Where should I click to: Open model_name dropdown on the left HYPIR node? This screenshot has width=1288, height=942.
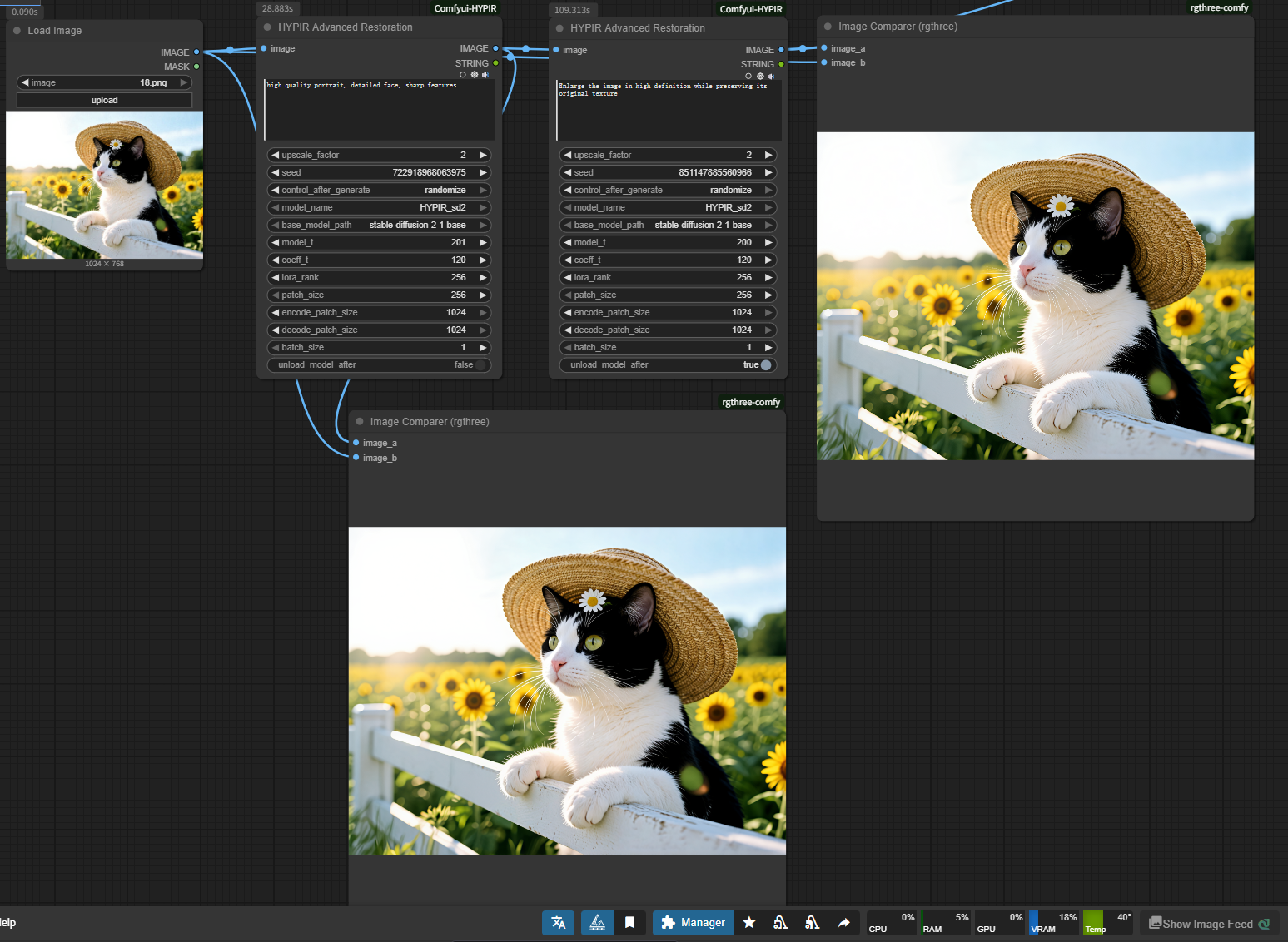[379, 208]
